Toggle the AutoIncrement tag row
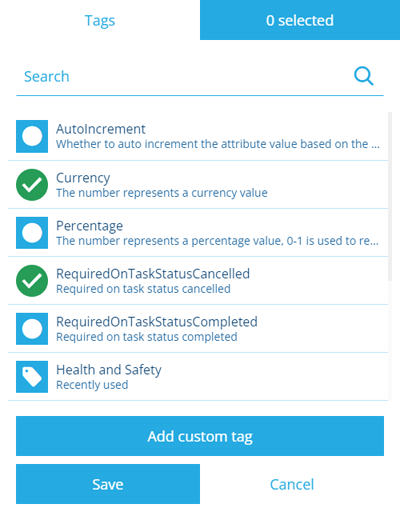400x520 pixels. (198, 136)
